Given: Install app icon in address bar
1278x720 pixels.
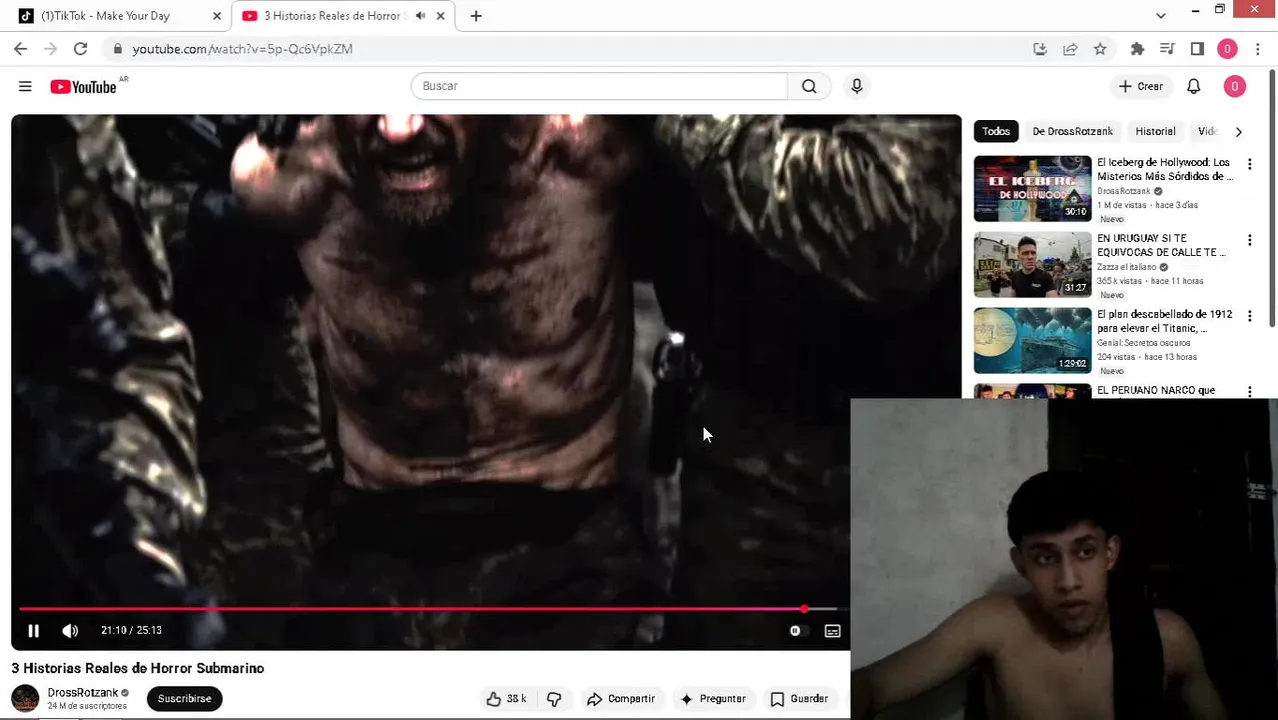Looking at the screenshot, I should coord(1040,49).
